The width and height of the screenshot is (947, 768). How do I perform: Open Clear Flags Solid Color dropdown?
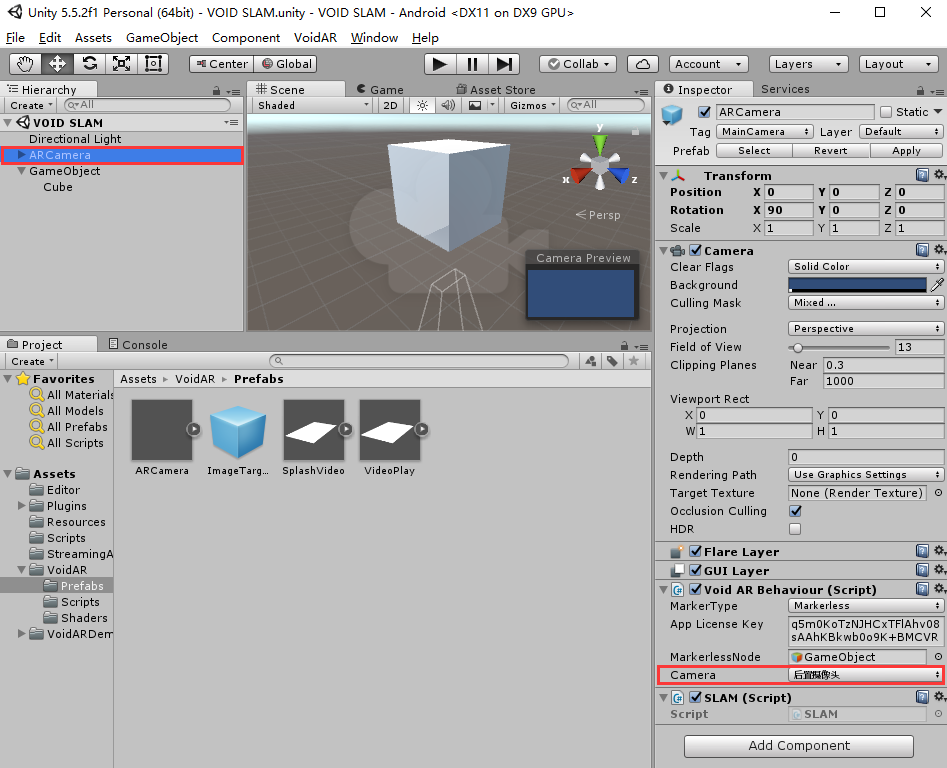coord(865,266)
